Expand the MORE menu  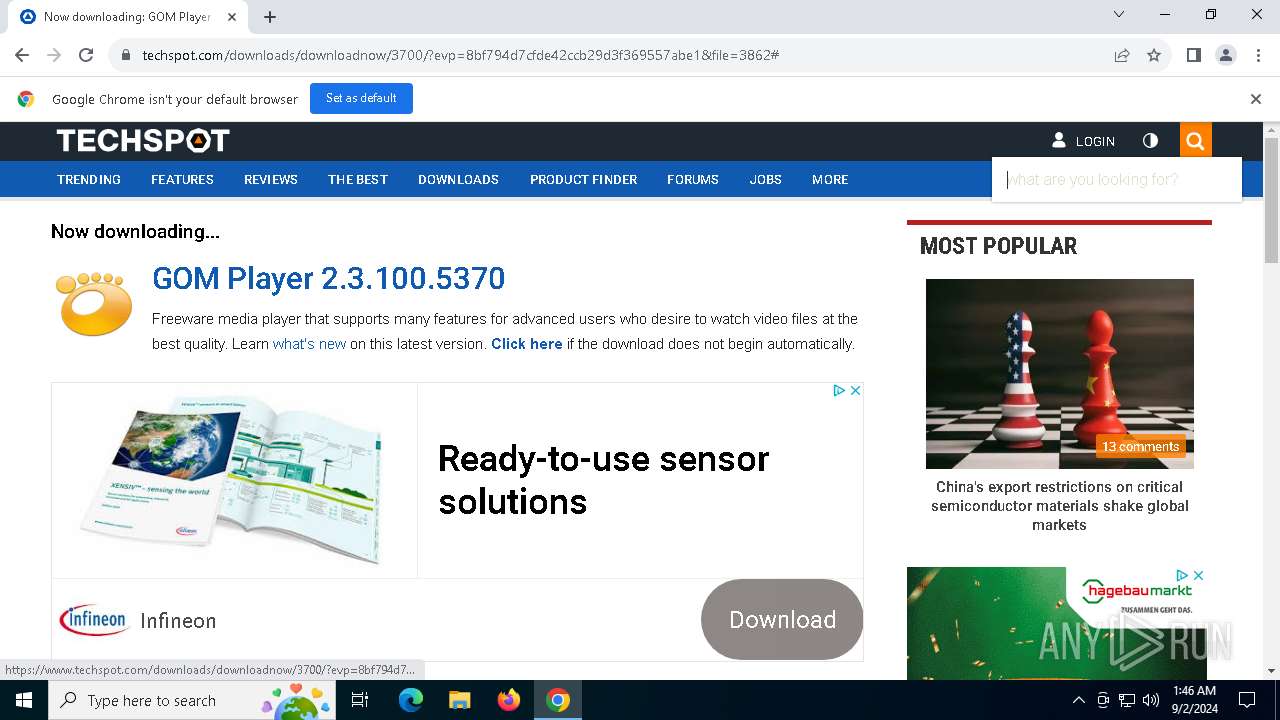pos(830,180)
